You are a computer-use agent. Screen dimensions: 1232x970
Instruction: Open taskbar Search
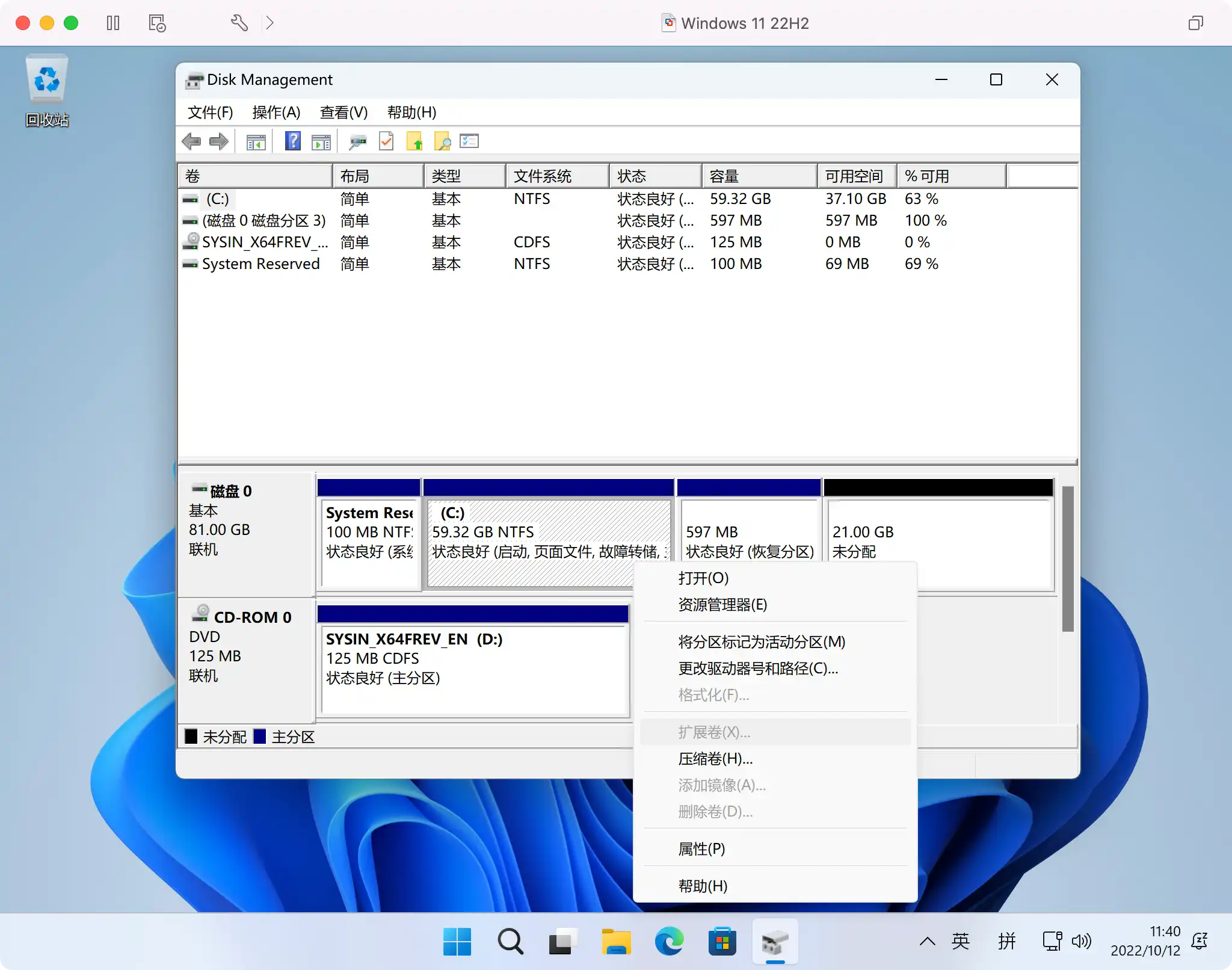(x=510, y=942)
